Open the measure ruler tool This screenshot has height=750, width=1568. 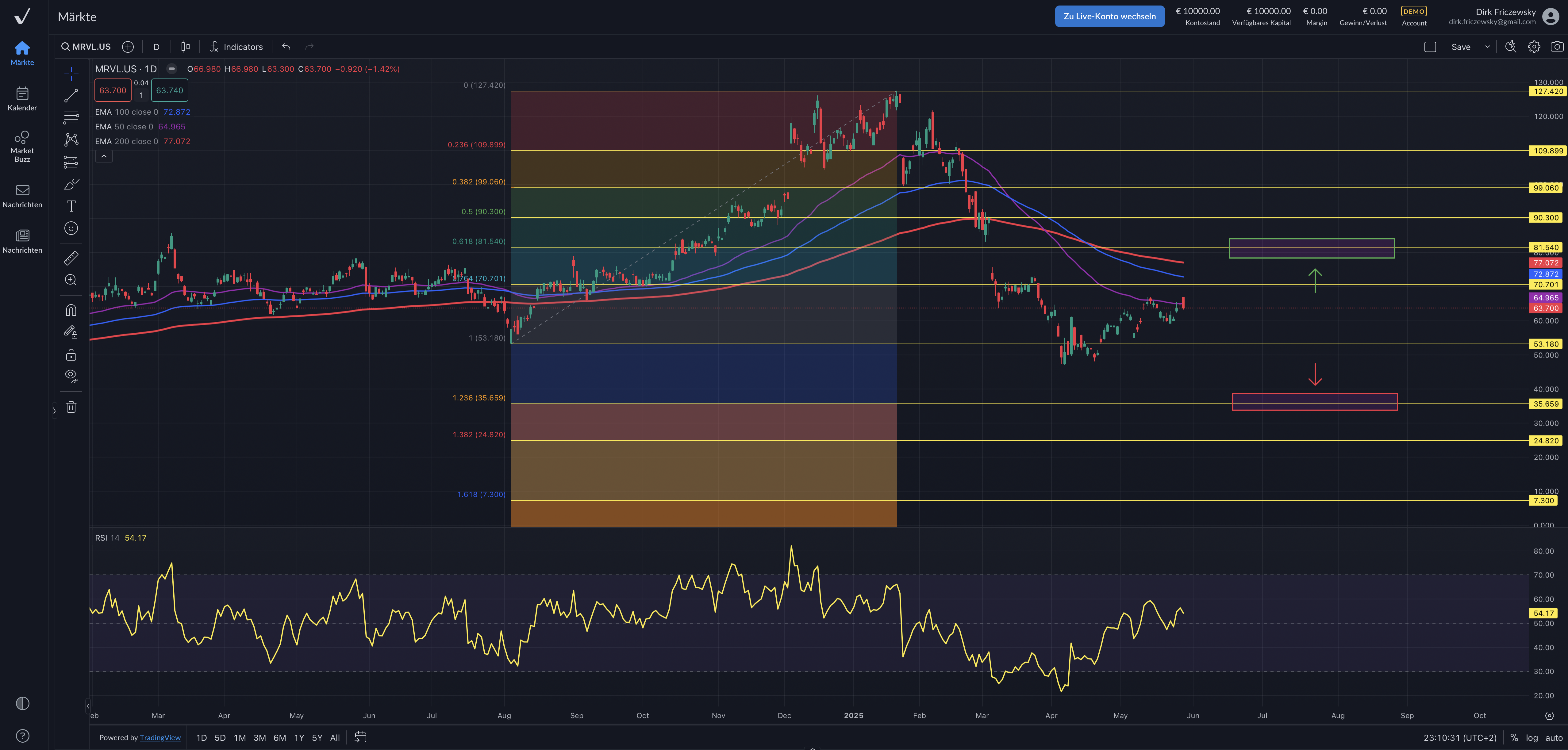click(71, 258)
